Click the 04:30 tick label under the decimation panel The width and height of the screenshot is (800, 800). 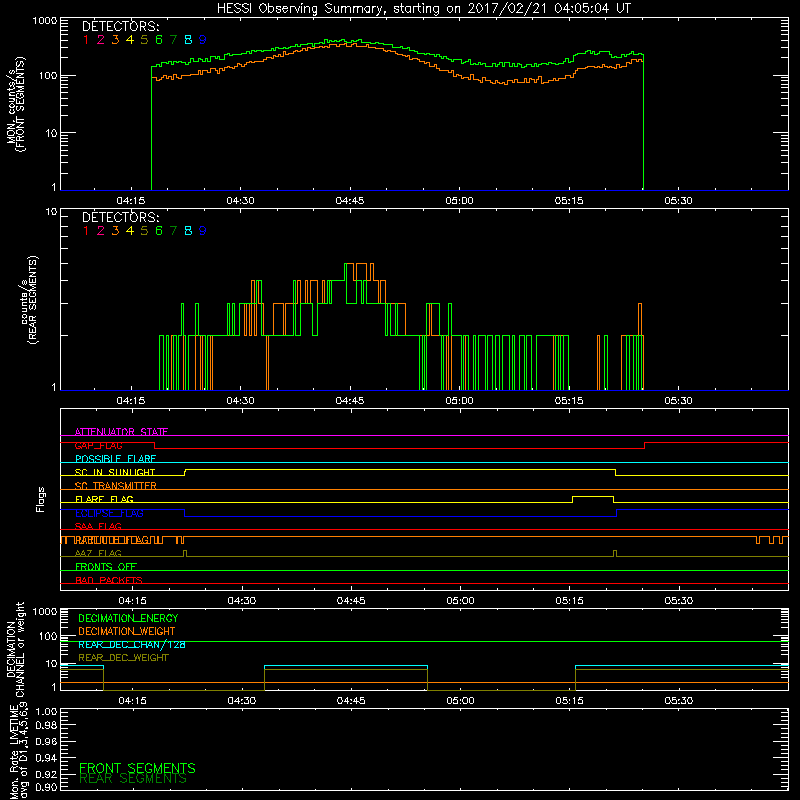(242, 701)
